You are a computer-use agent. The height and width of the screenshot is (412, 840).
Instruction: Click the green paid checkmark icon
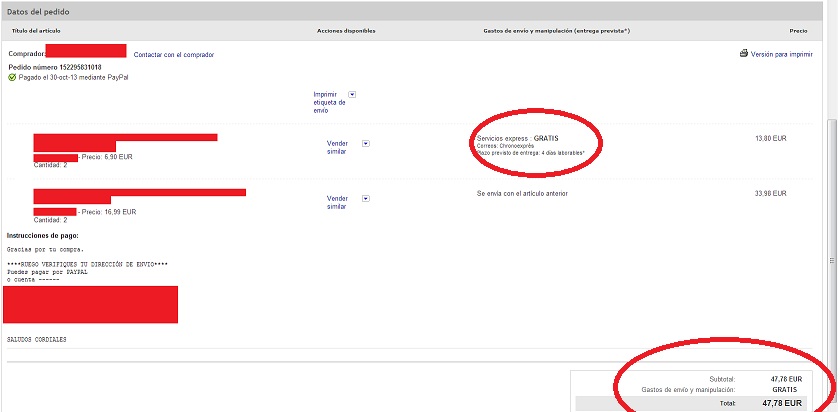pyautogui.click(x=12, y=77)
